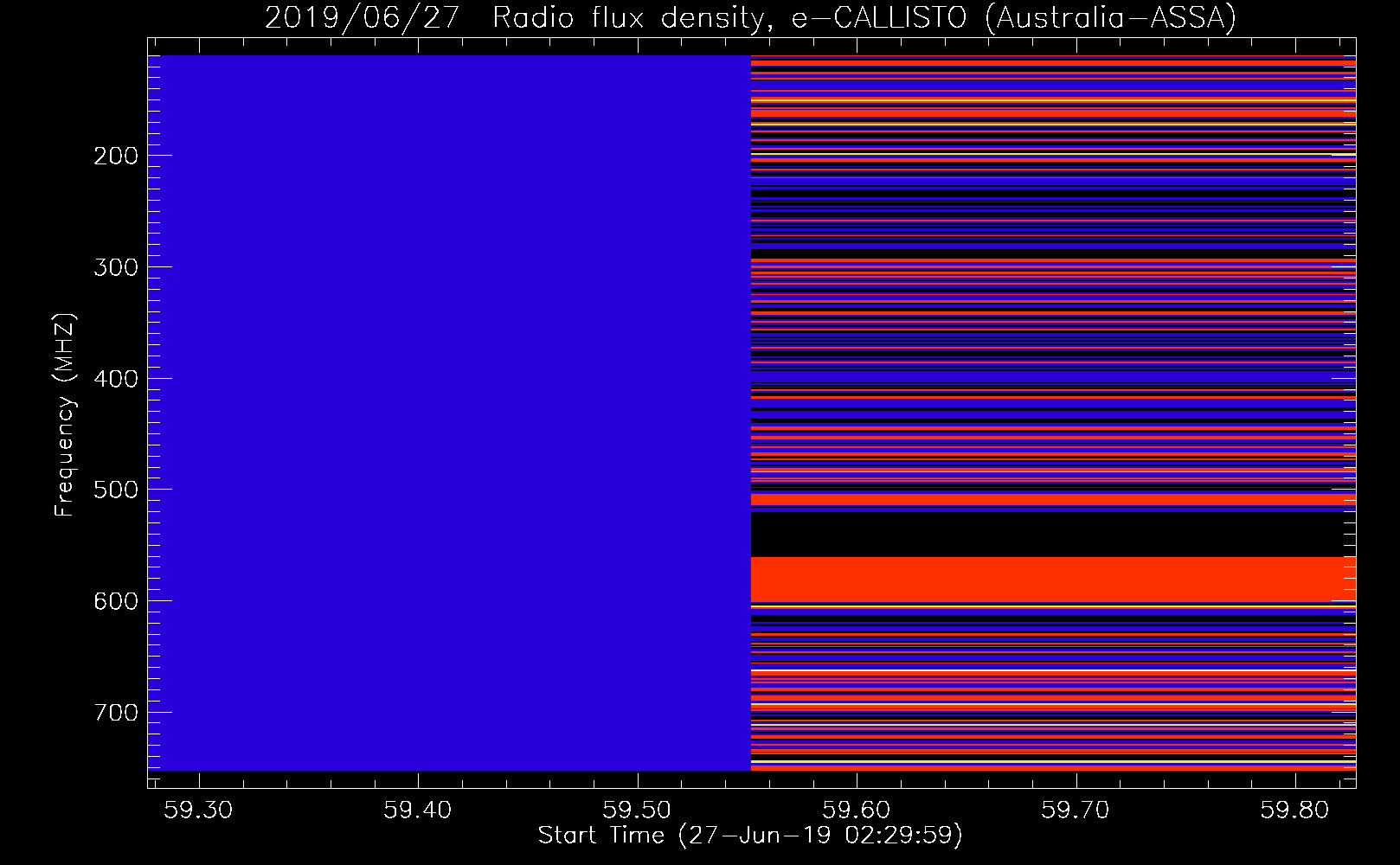Click the black band below 500 MHz

(1053, 535)
